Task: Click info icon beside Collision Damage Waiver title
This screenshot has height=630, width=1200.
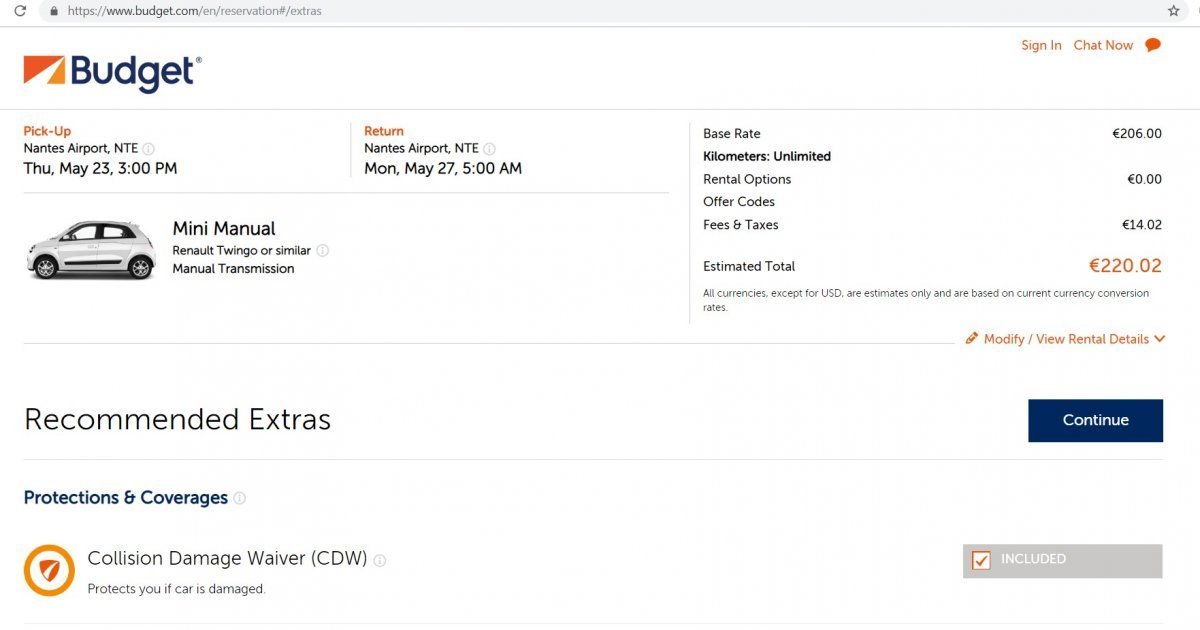Action: [380, 560]
